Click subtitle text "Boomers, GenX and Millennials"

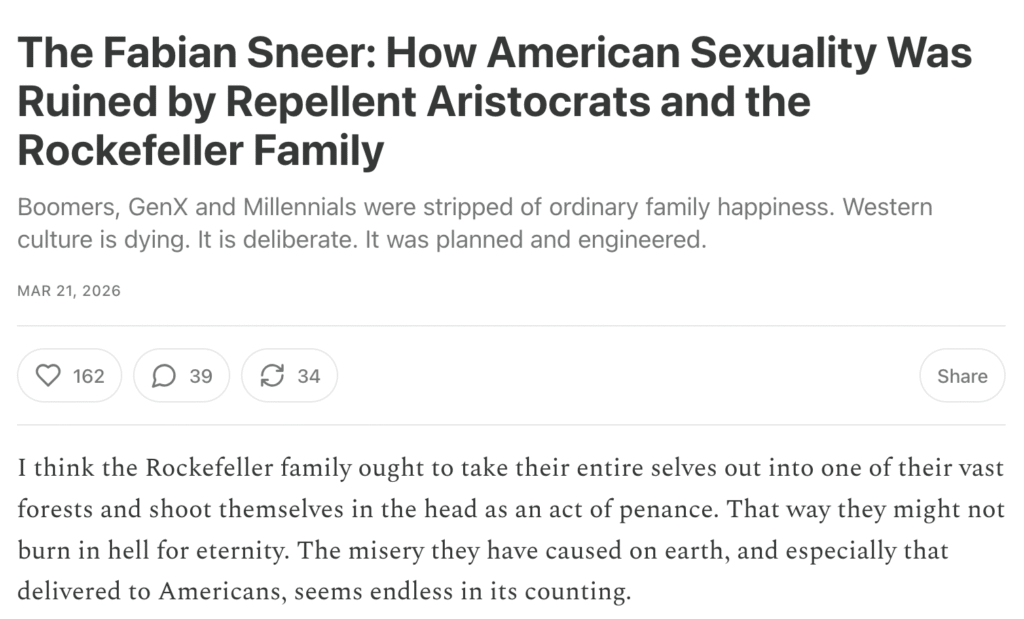[x=160, y=209]
